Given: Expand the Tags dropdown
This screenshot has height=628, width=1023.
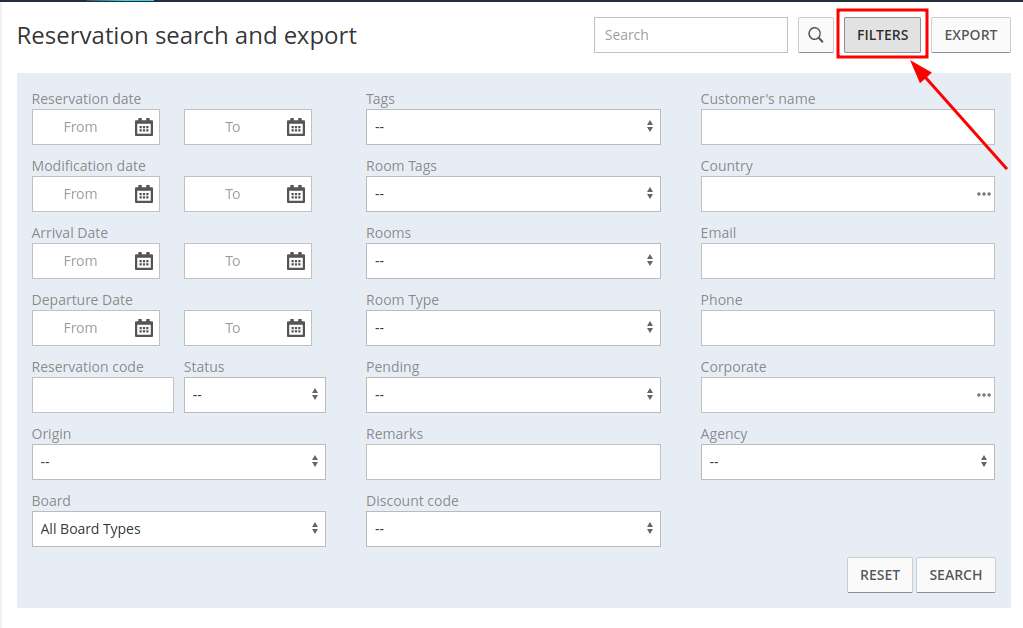Looking at the screenshot, I should point(513,127).
